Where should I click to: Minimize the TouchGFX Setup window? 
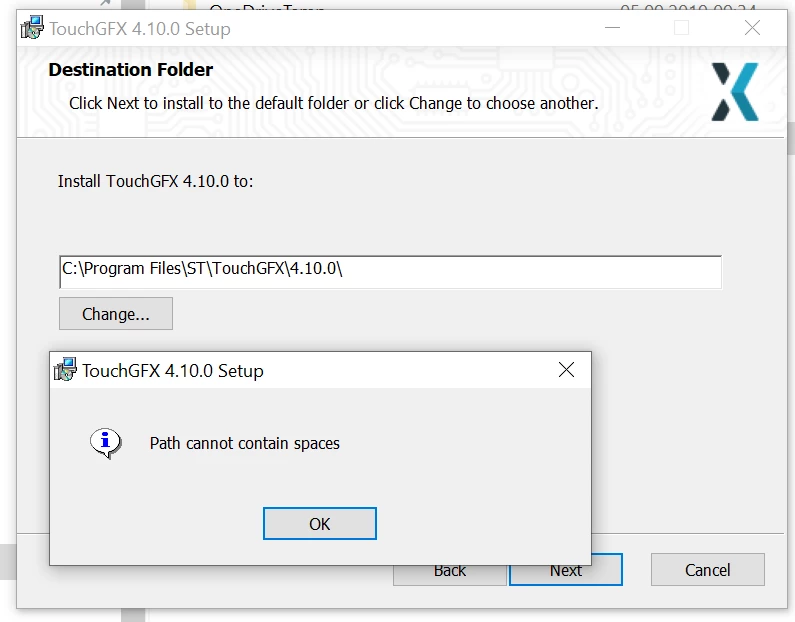[612, 28]
